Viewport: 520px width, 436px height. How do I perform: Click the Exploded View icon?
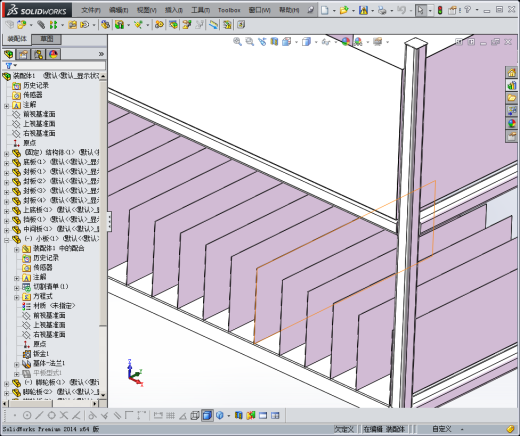tap(187, 25)
